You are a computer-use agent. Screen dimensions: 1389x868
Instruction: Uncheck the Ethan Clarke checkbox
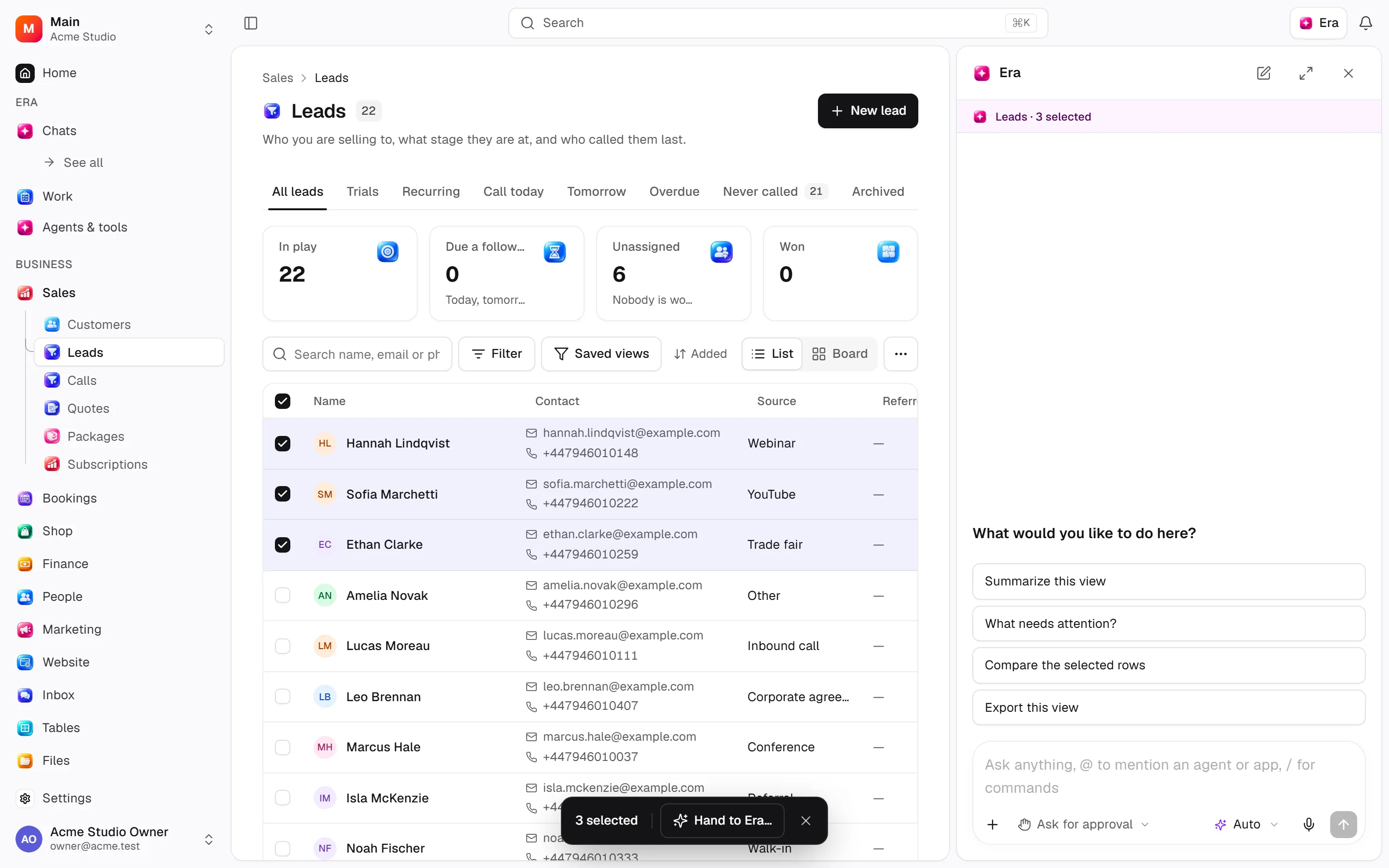point(283,544)
